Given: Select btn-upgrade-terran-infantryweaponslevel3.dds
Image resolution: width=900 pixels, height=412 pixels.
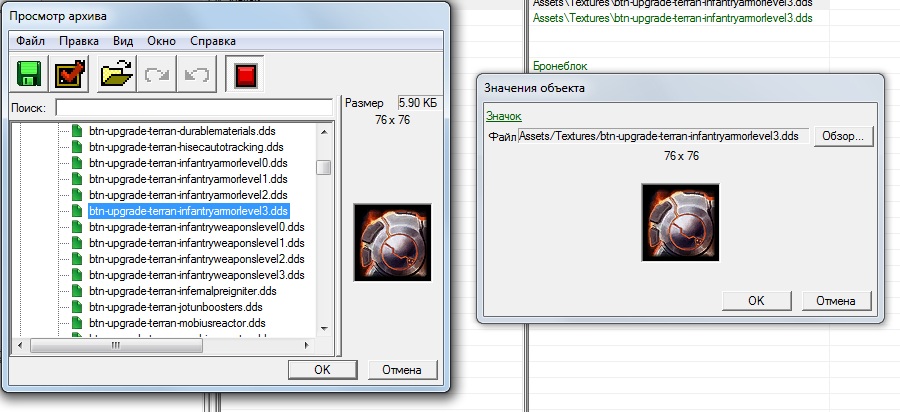Looking at the screenshot, I should coord(196,275).
